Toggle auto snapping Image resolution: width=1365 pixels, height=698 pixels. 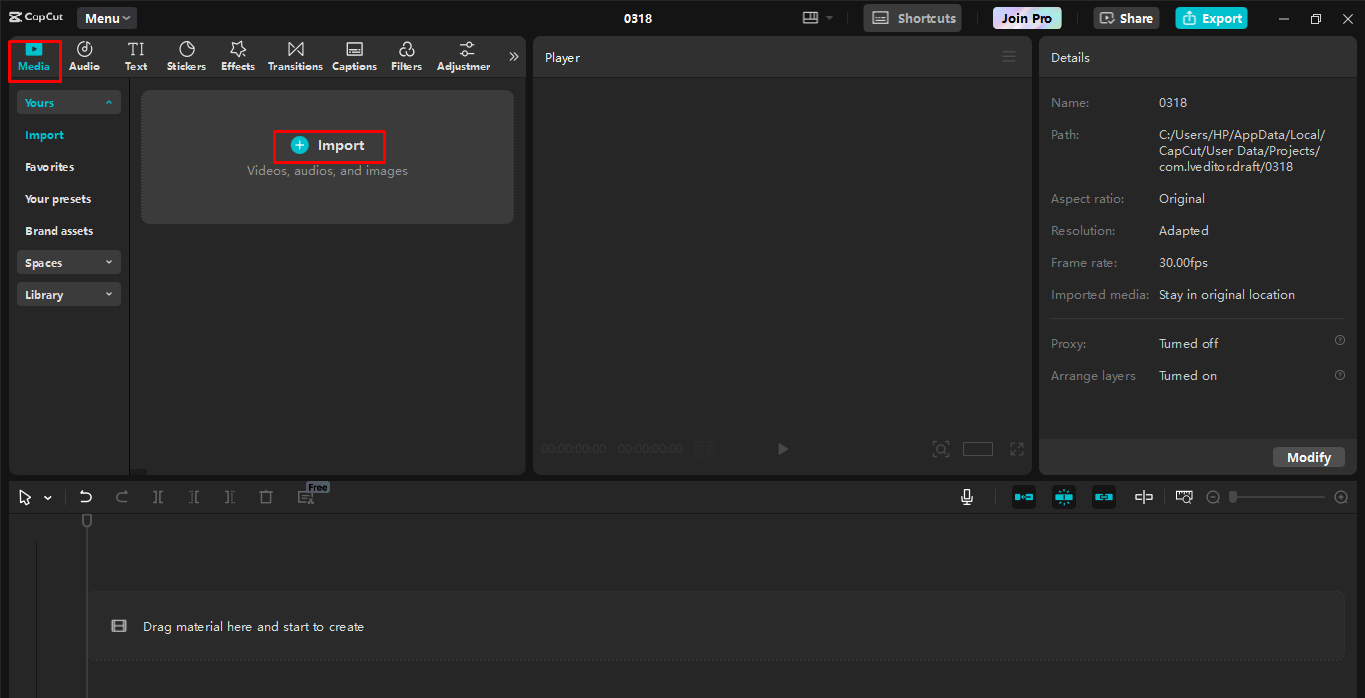coord(1064,497)
